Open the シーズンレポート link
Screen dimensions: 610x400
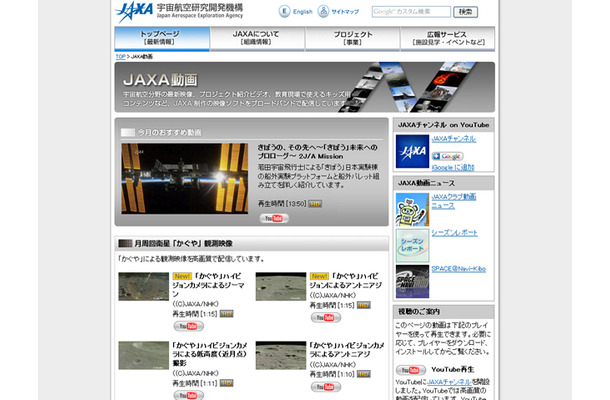coord(454,233)
